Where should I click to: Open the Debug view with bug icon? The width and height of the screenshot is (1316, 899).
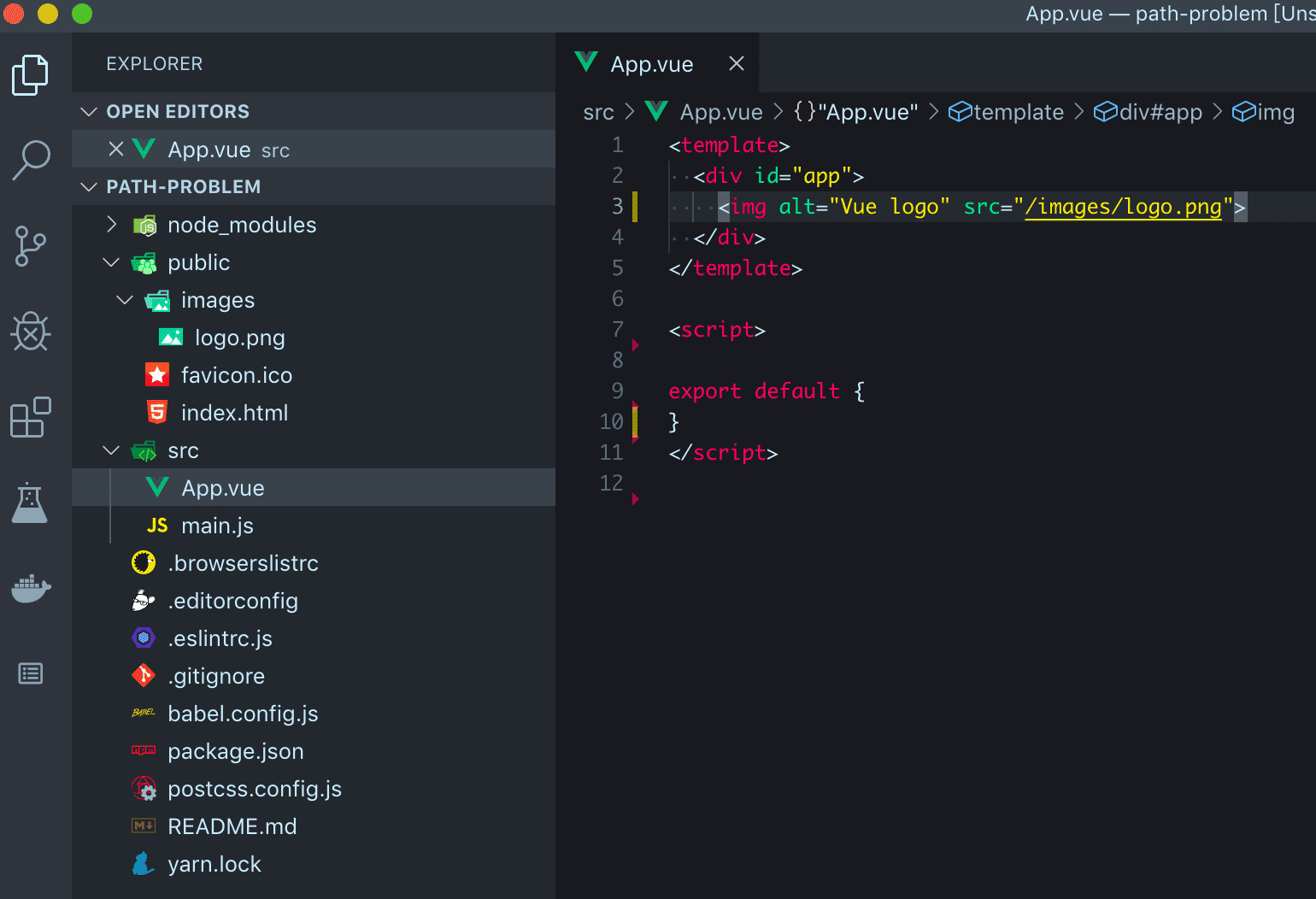31,332
